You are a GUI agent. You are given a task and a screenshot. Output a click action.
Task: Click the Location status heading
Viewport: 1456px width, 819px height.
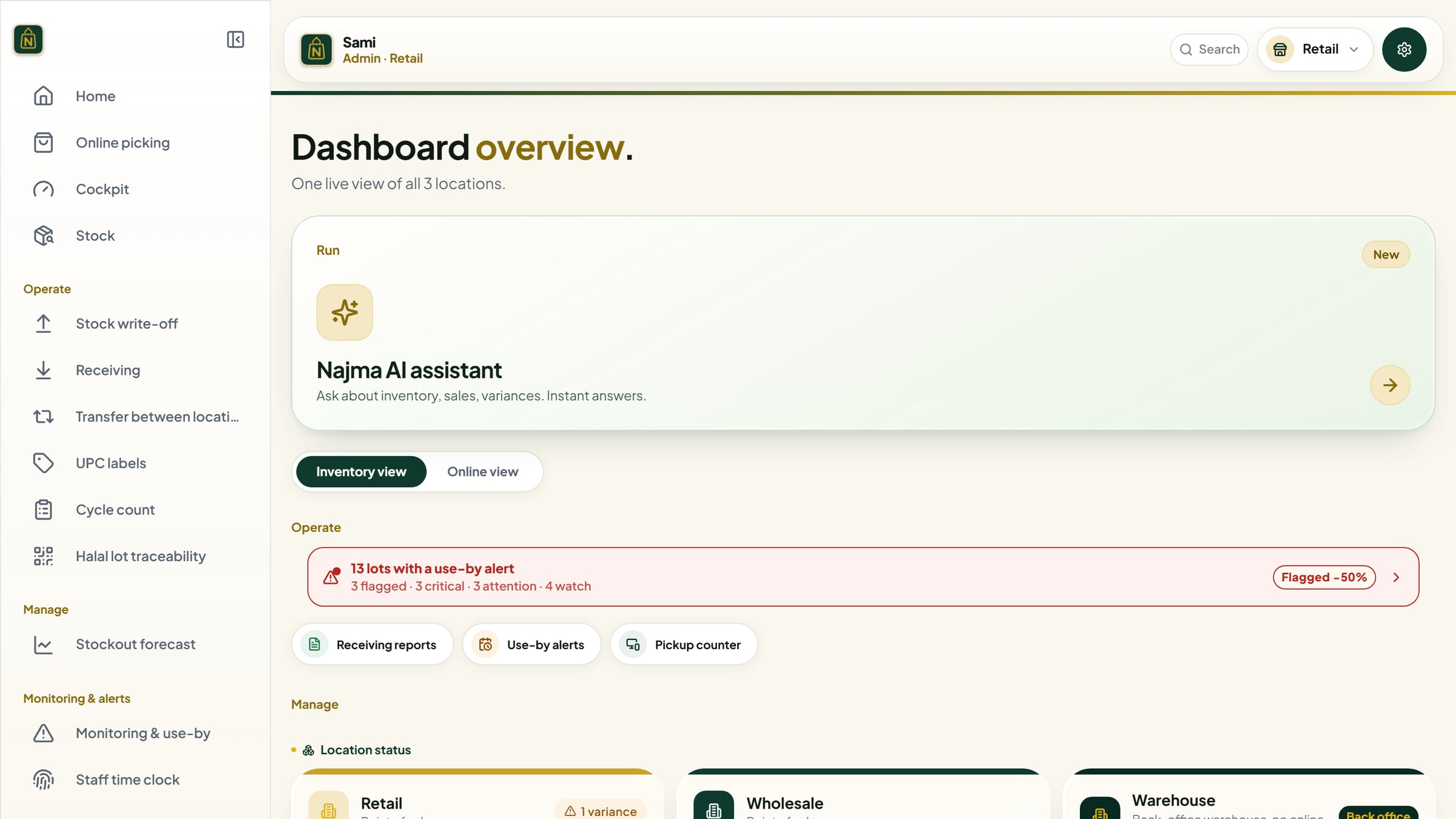365,750
